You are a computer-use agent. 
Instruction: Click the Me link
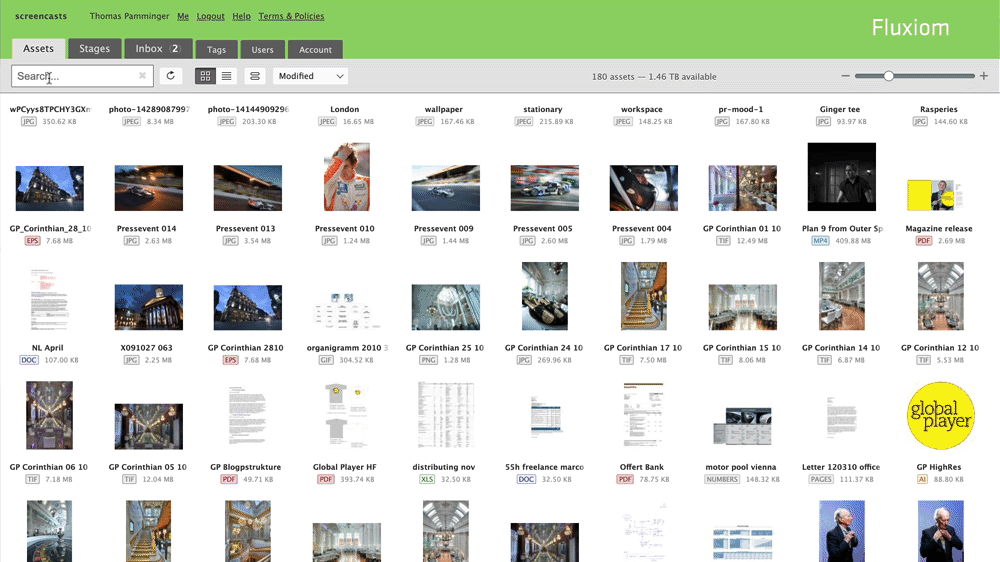(x=183, y=16)
